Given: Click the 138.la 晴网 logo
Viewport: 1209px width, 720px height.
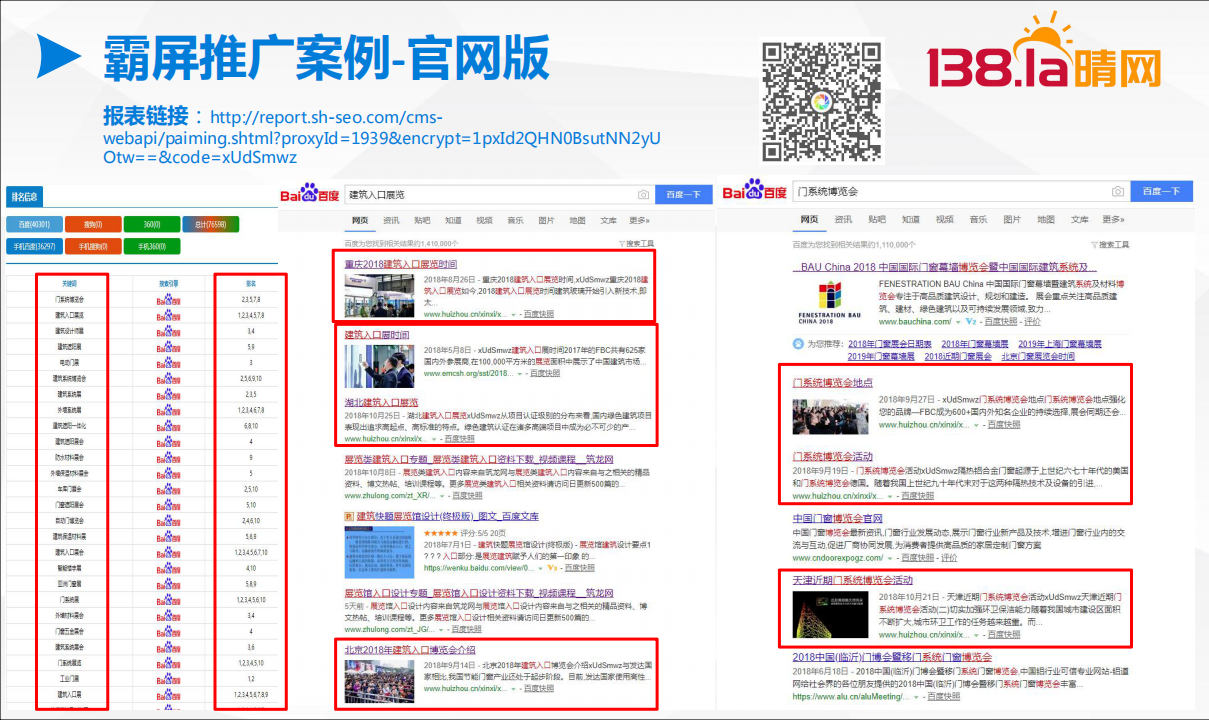Looking at the screenshot, I should point(1043,58).
